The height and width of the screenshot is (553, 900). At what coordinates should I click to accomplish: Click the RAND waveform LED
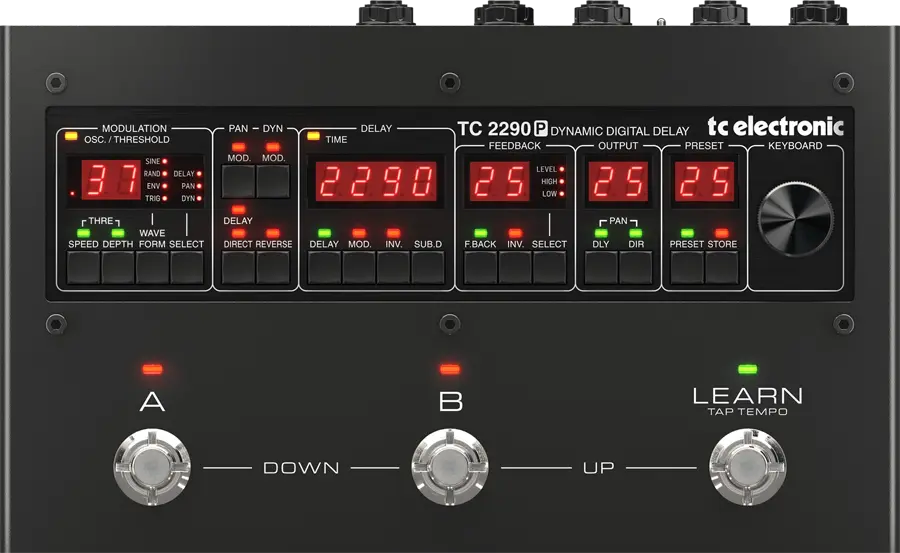pyautogui.click(x=165, y=173)
